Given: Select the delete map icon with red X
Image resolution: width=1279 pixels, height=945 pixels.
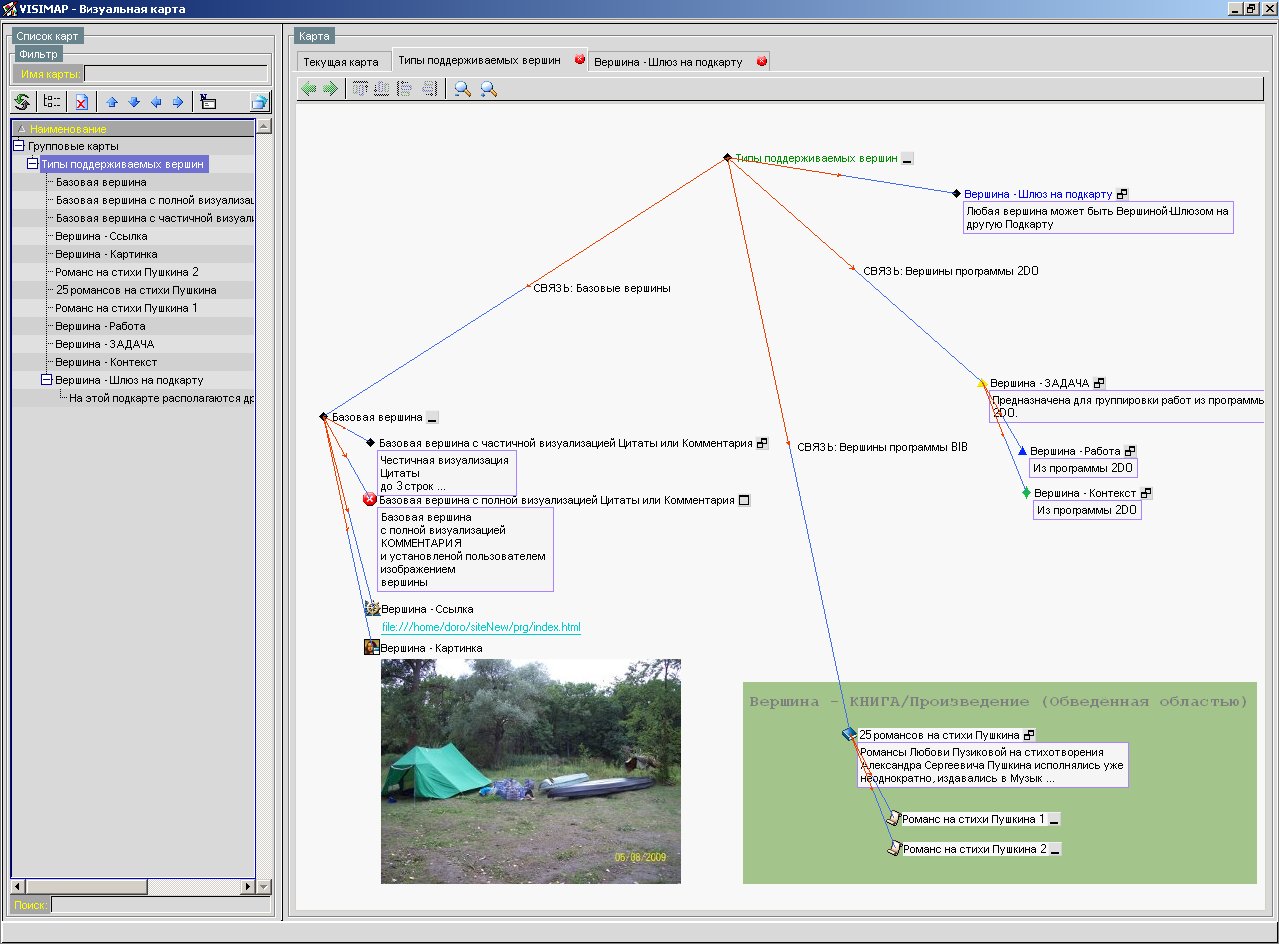Looking at the screenshot, I should coord(81,101).
